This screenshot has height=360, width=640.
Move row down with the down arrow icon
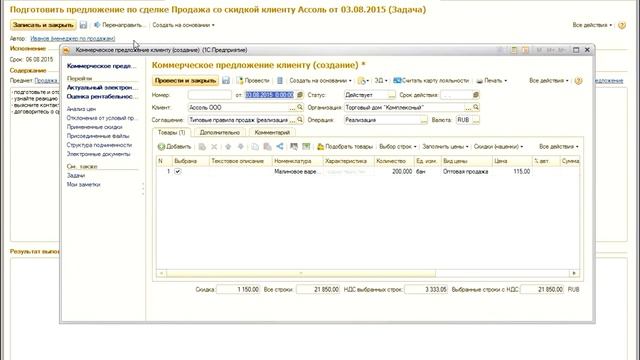pyautogui.click(x=241, y=147)
